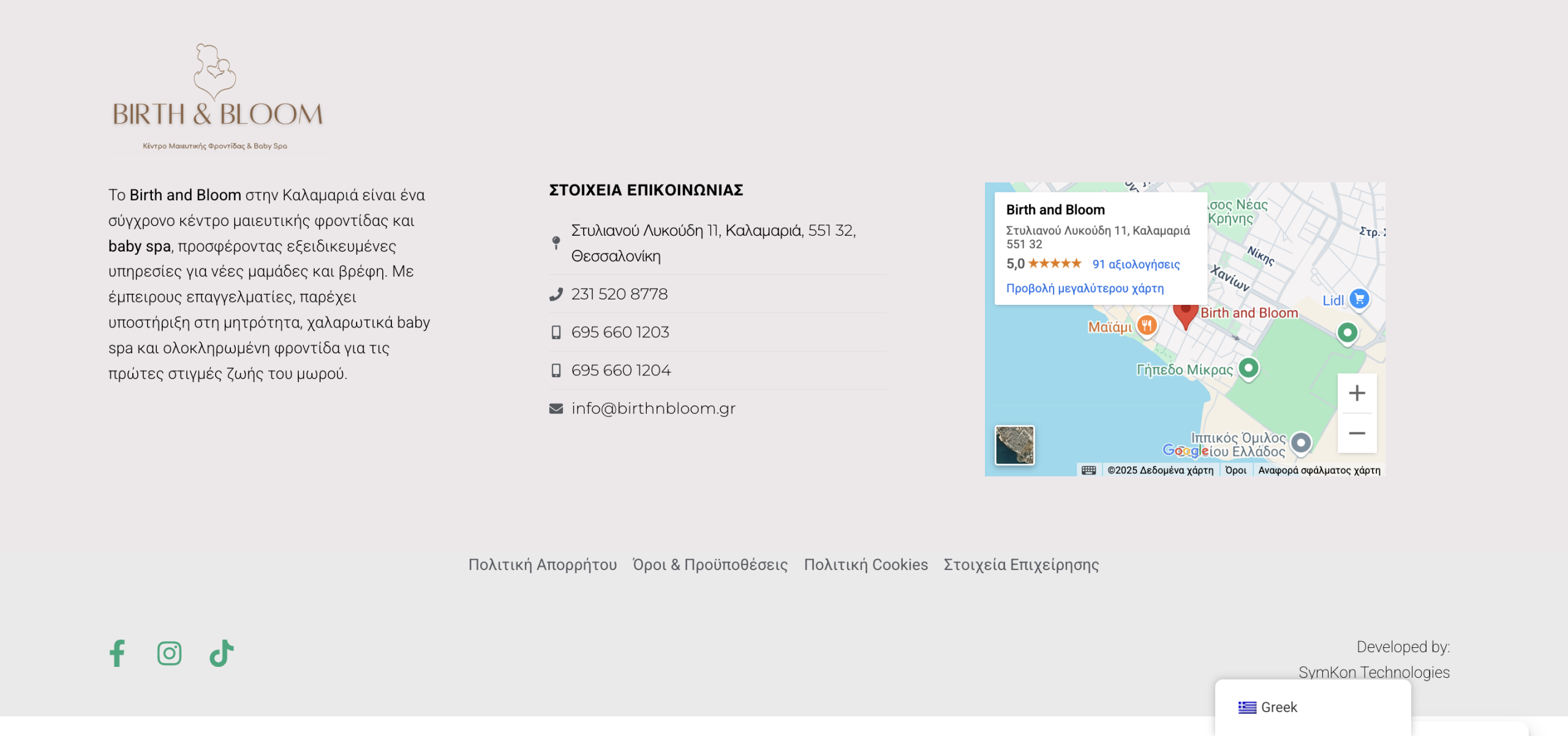This screenshot has height=736, width=1568.
Task: Click the Μαϊάμι restaurant map marker
Action: coord(1147,326)
